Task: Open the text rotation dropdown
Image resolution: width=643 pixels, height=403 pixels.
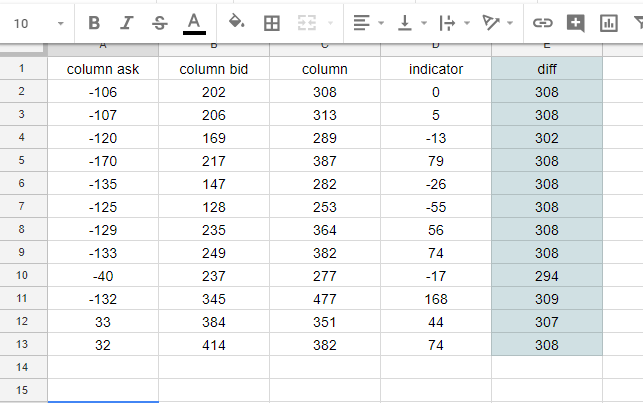Action: point(498,22)
